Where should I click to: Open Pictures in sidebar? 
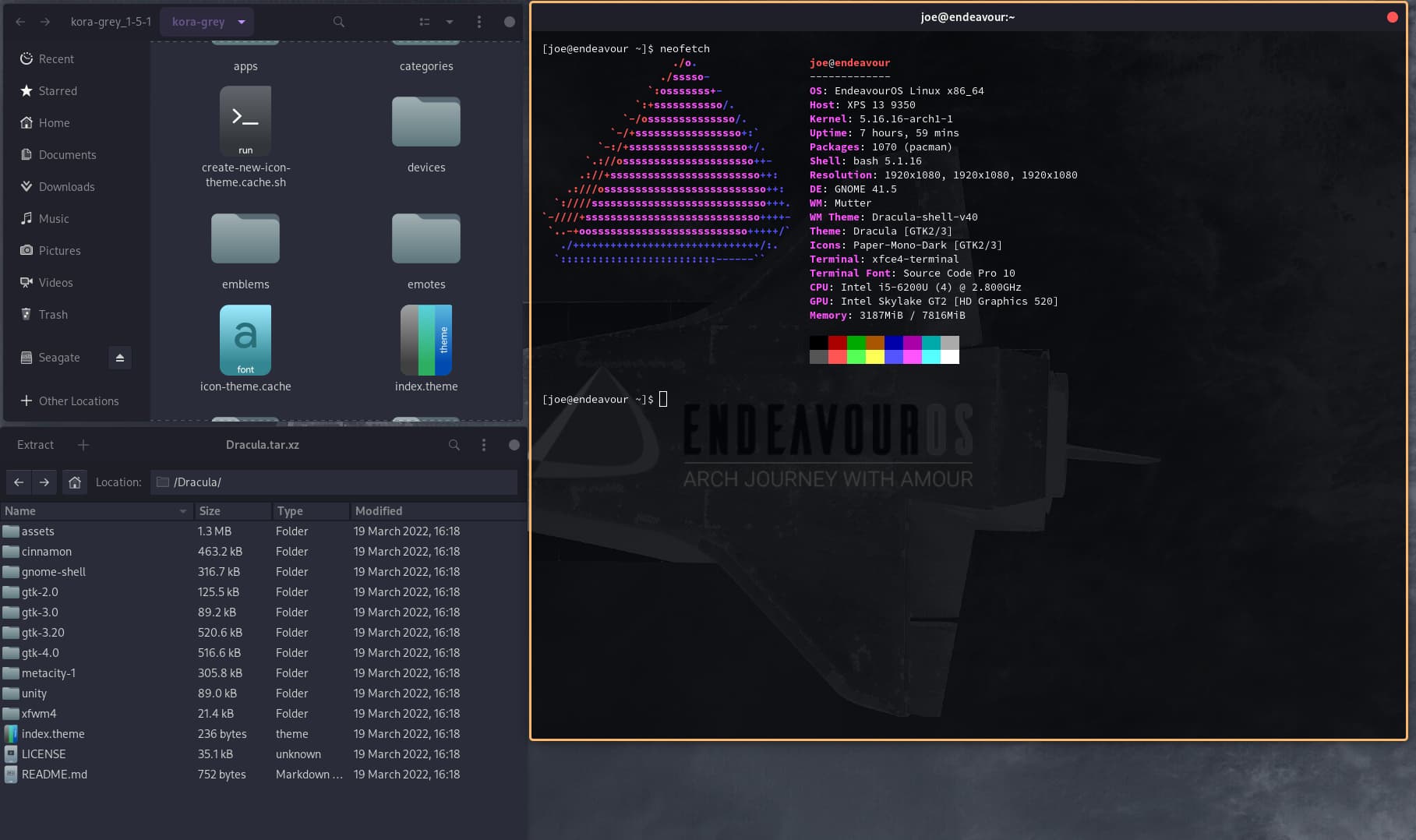click(x=76, y=251)
